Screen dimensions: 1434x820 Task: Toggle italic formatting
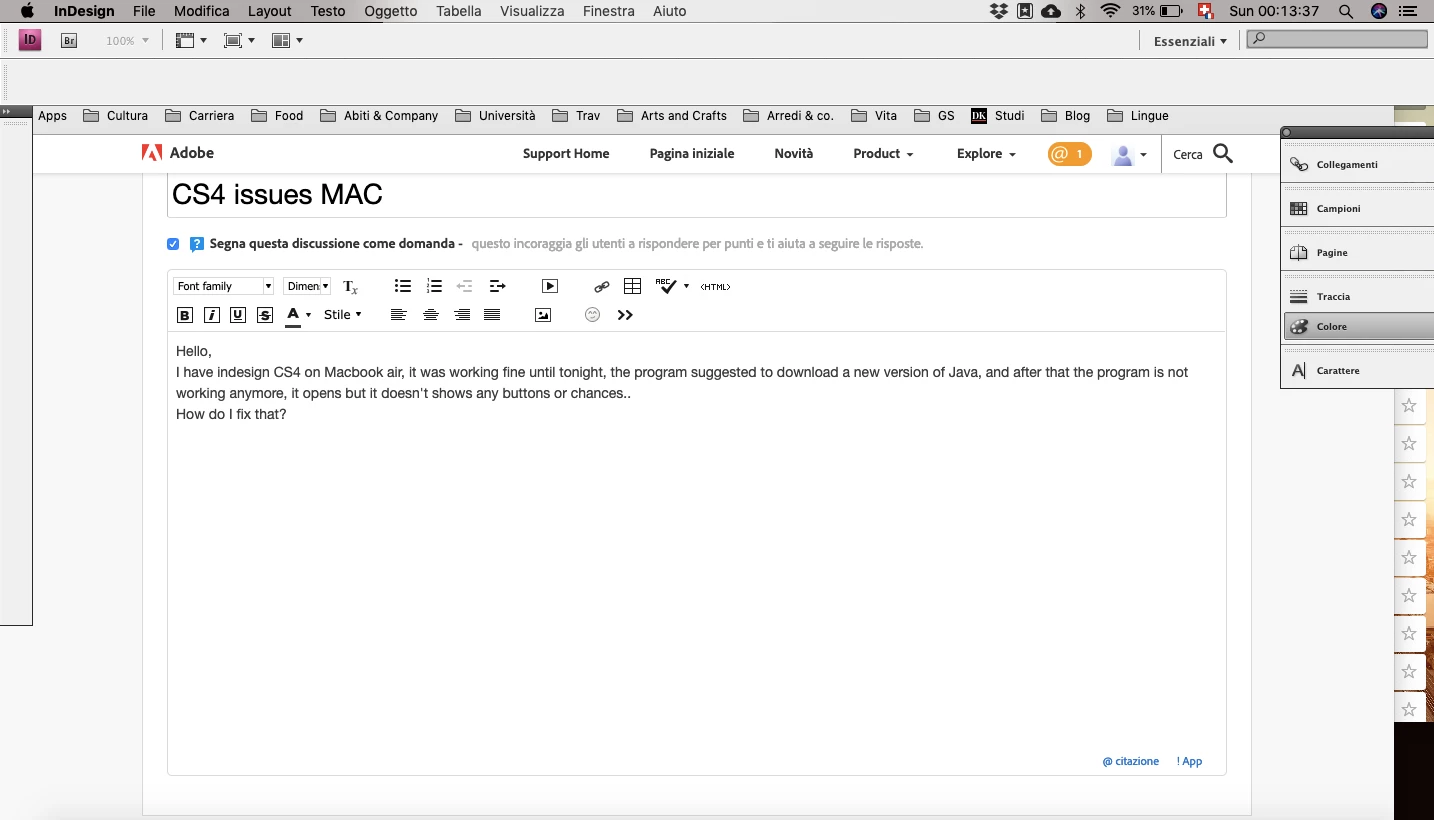click(x=212, y=315)
